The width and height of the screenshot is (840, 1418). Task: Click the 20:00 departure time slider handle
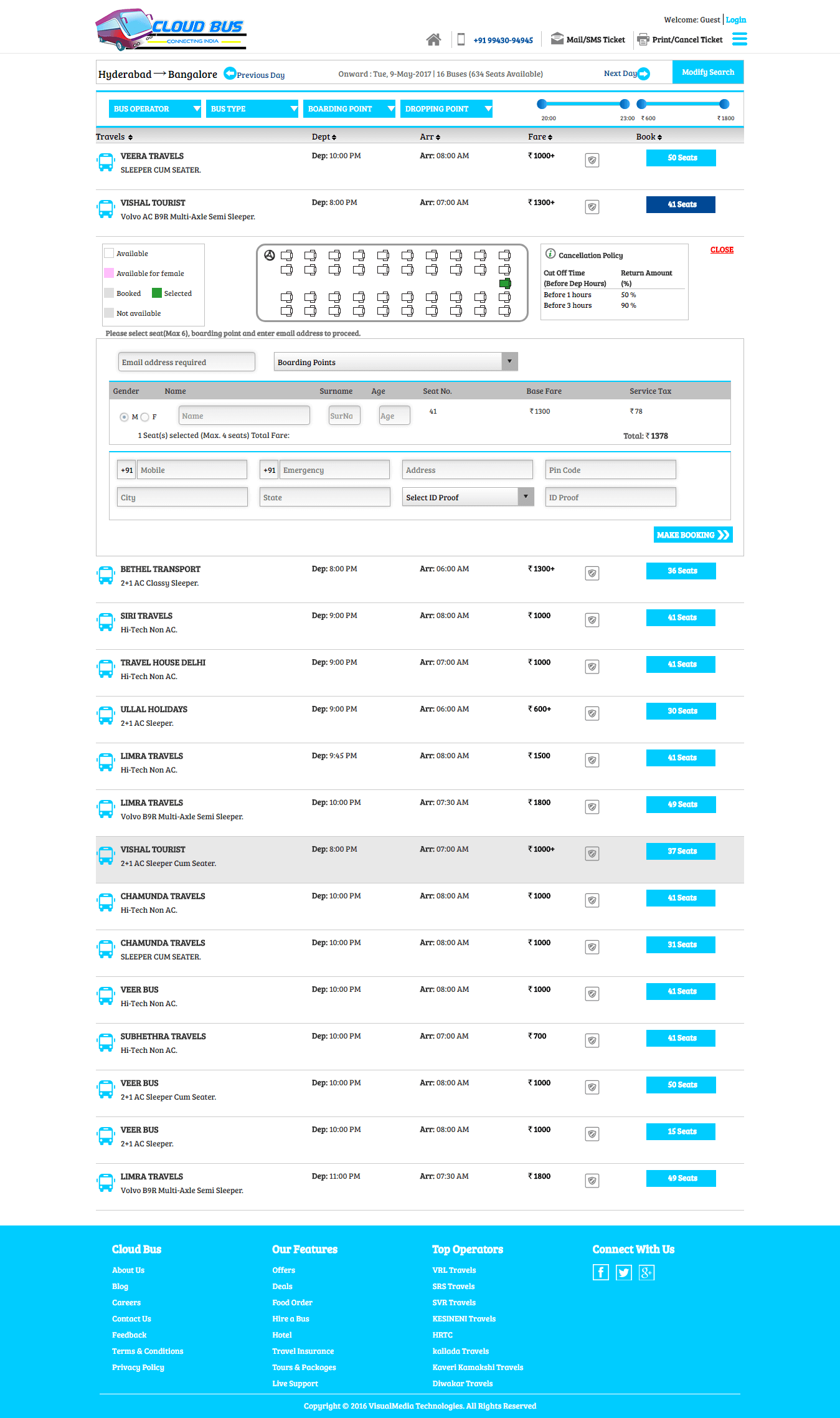click(x=542, y=104)
